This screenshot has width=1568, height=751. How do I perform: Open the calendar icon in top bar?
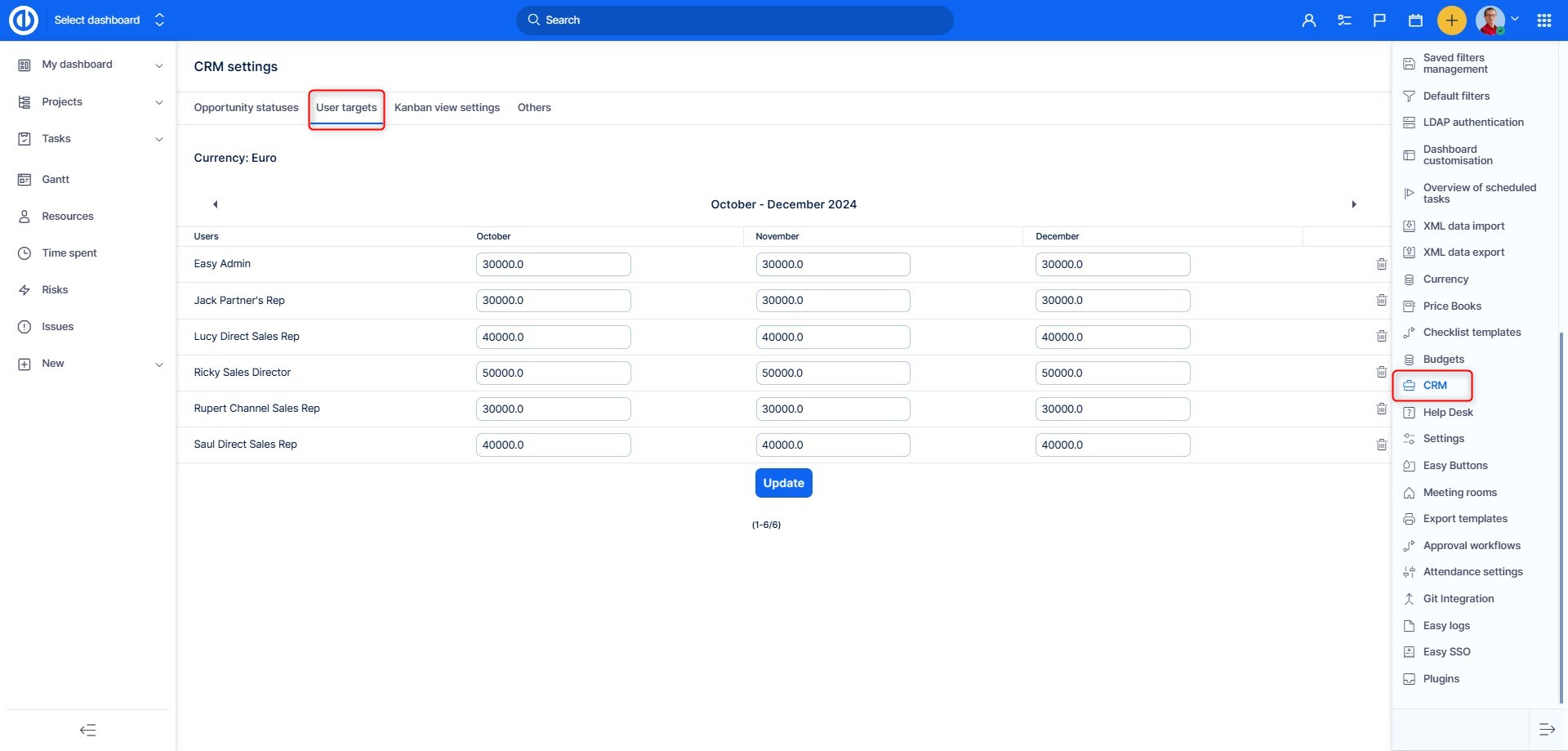pos(1415,20)
